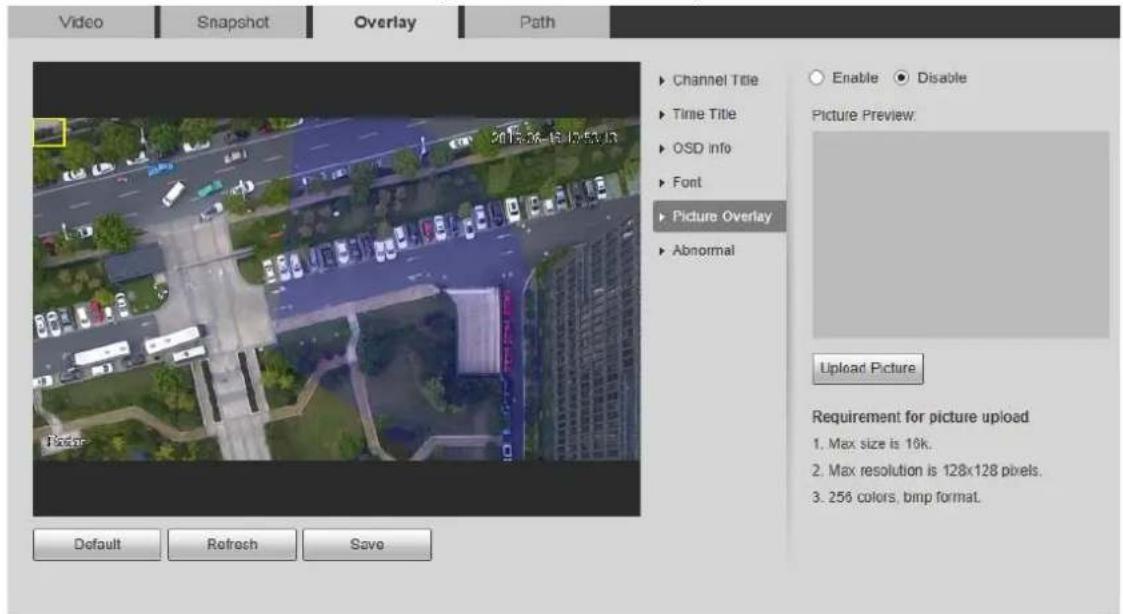Select the yellow overlay box in the video
Image resolution: width=1123 pixels, height=614 pixels.
pyautogui.click(x=49, y=133)
